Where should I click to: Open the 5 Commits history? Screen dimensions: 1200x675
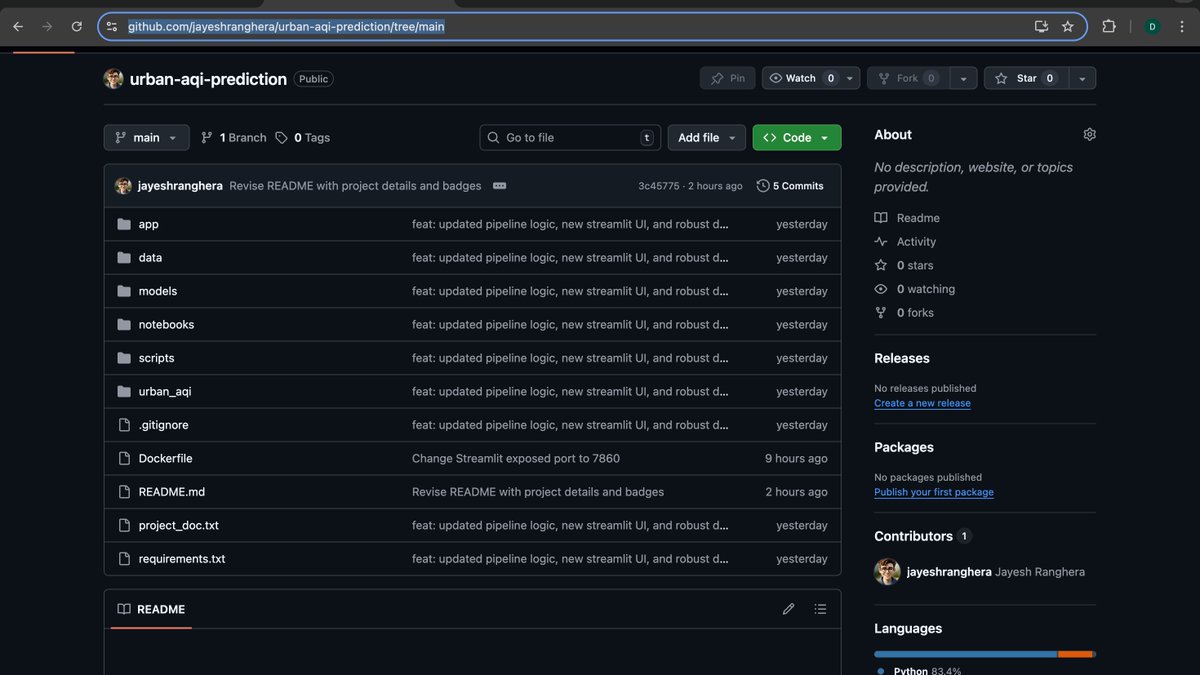pos(790,186)
